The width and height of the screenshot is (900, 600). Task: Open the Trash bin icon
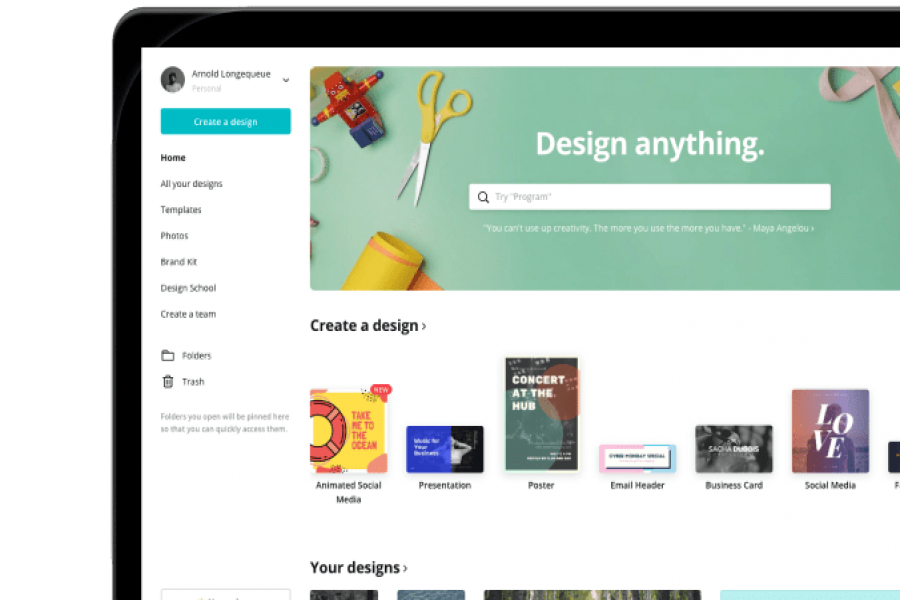coord(168,382)
